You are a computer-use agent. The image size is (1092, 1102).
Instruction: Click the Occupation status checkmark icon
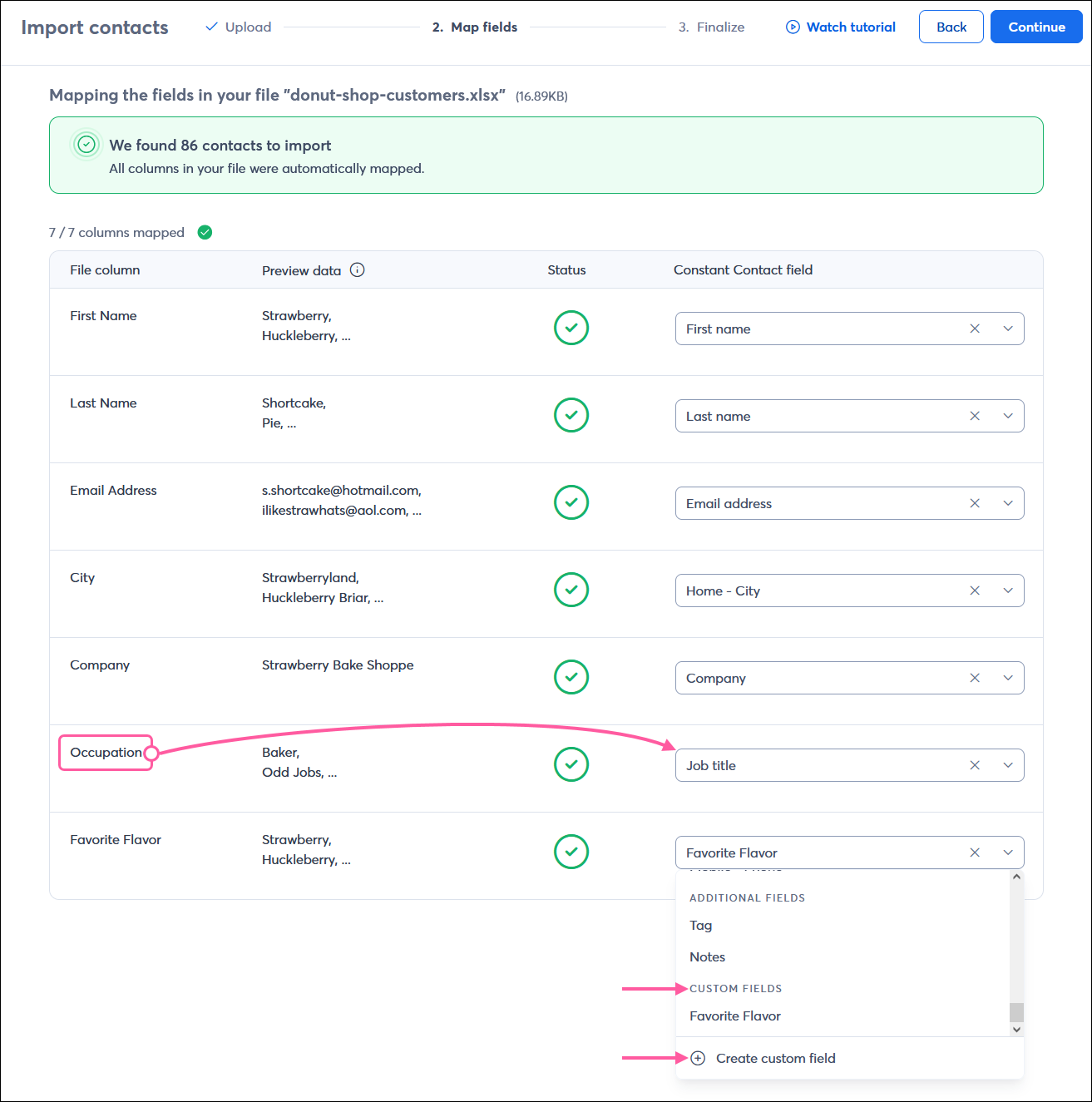tap(571, 764)
